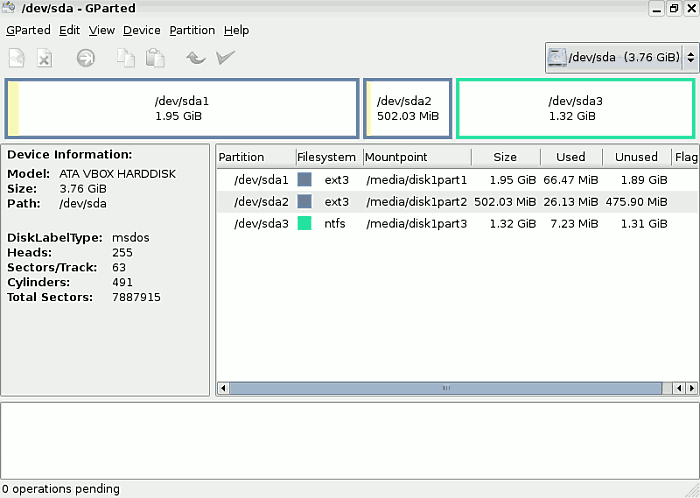Screen dimensions: 700x498
Task: Click the Copy partition toolbar icon
Action: click(x=125, y=58)
